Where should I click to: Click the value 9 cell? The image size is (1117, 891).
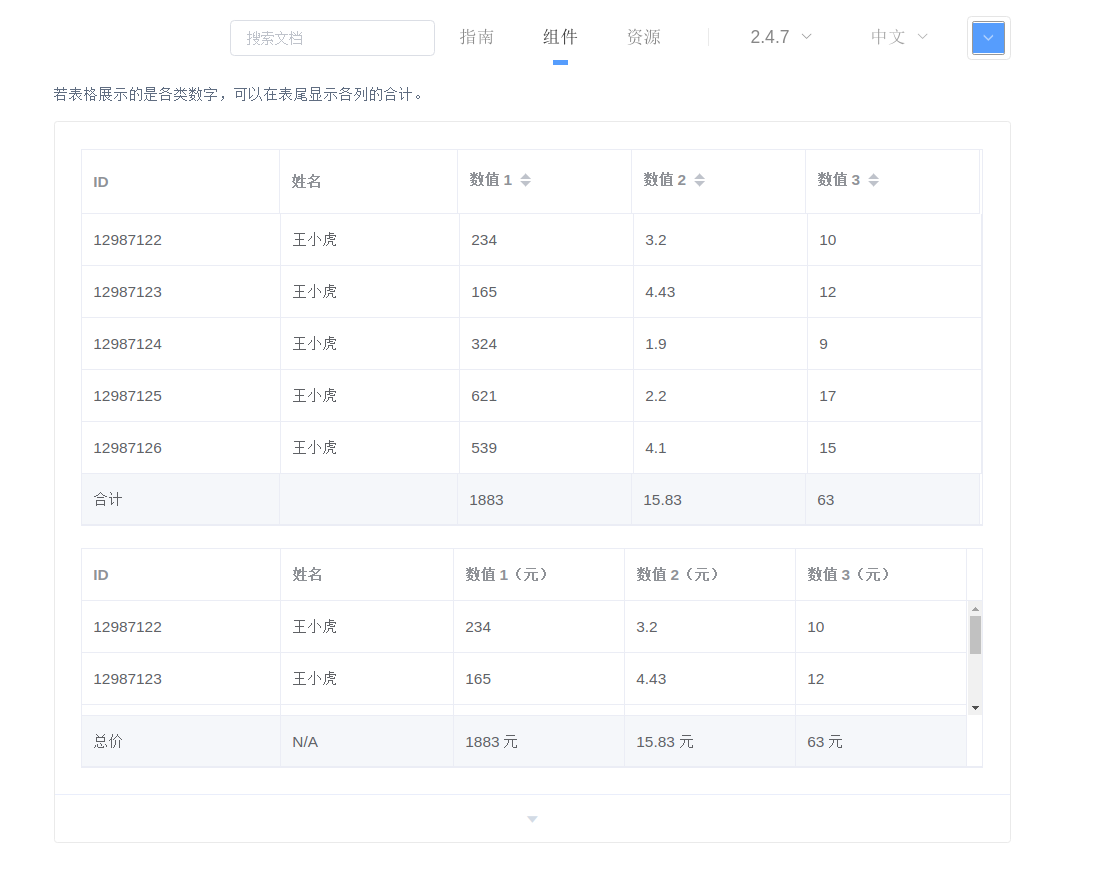[894, 344]
